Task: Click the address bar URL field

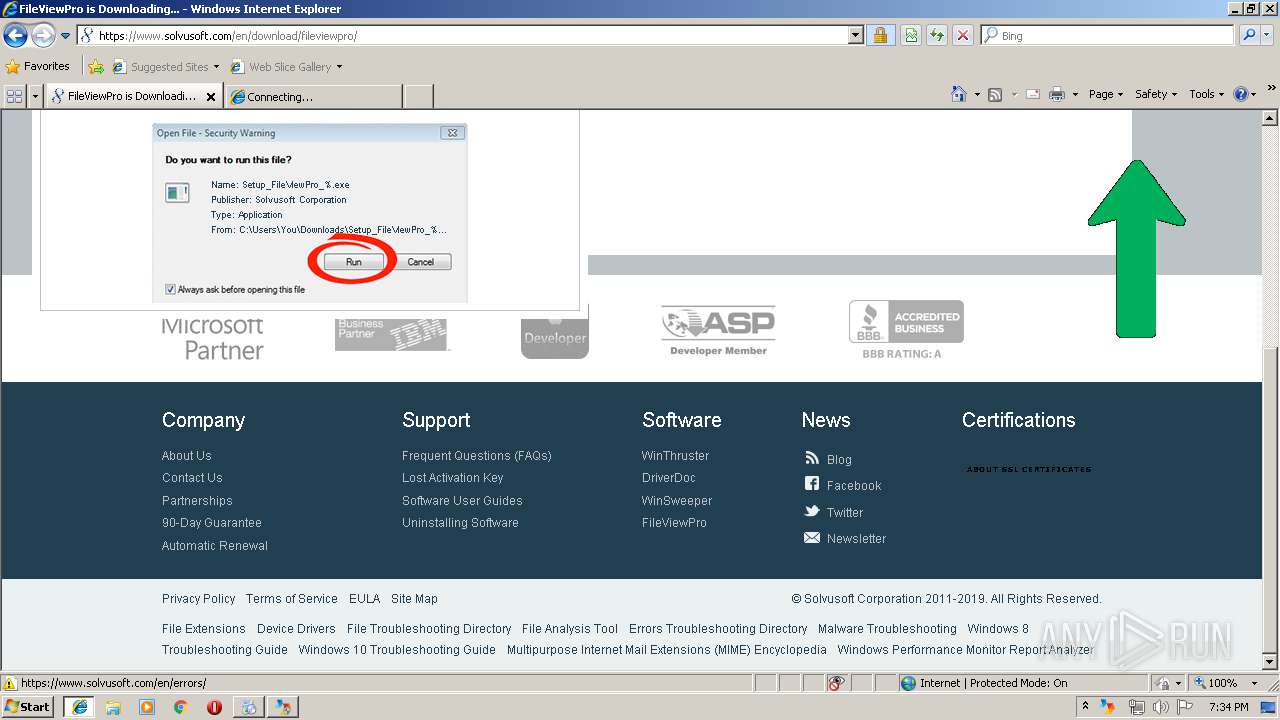Action: pos(462,36)
